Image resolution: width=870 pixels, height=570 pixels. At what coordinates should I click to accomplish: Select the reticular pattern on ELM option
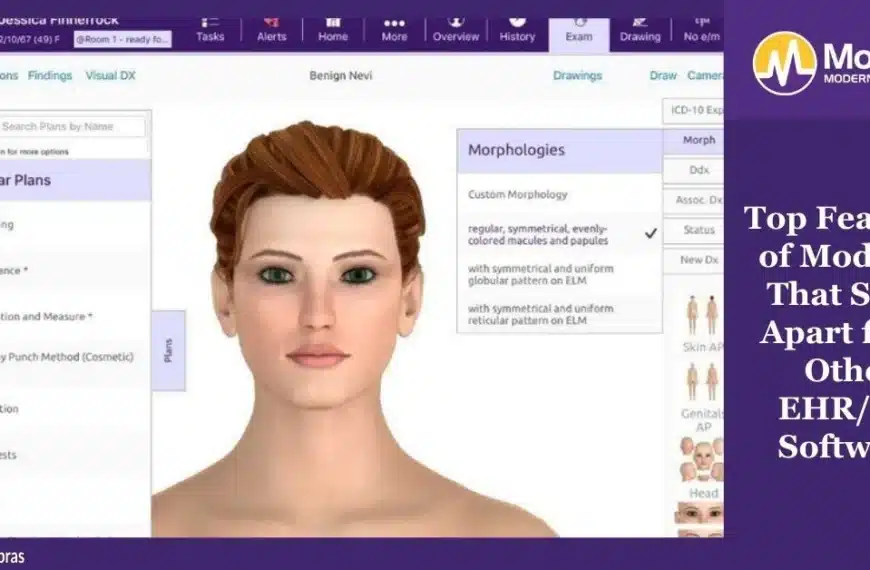coord(560,314)
